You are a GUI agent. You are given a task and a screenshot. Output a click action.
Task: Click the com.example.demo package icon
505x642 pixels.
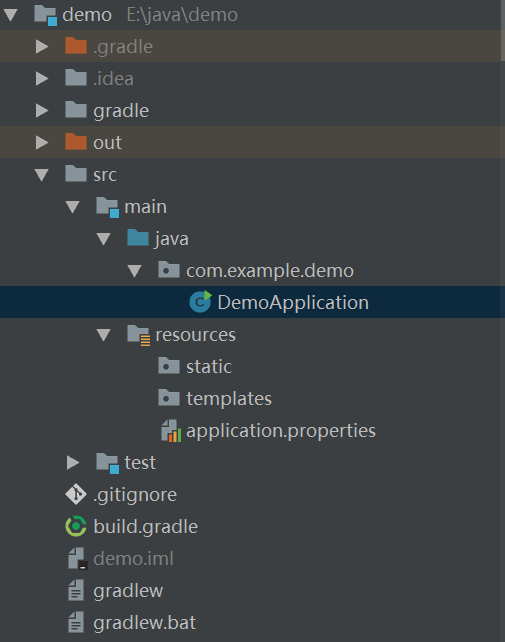(x=169, y=270)
